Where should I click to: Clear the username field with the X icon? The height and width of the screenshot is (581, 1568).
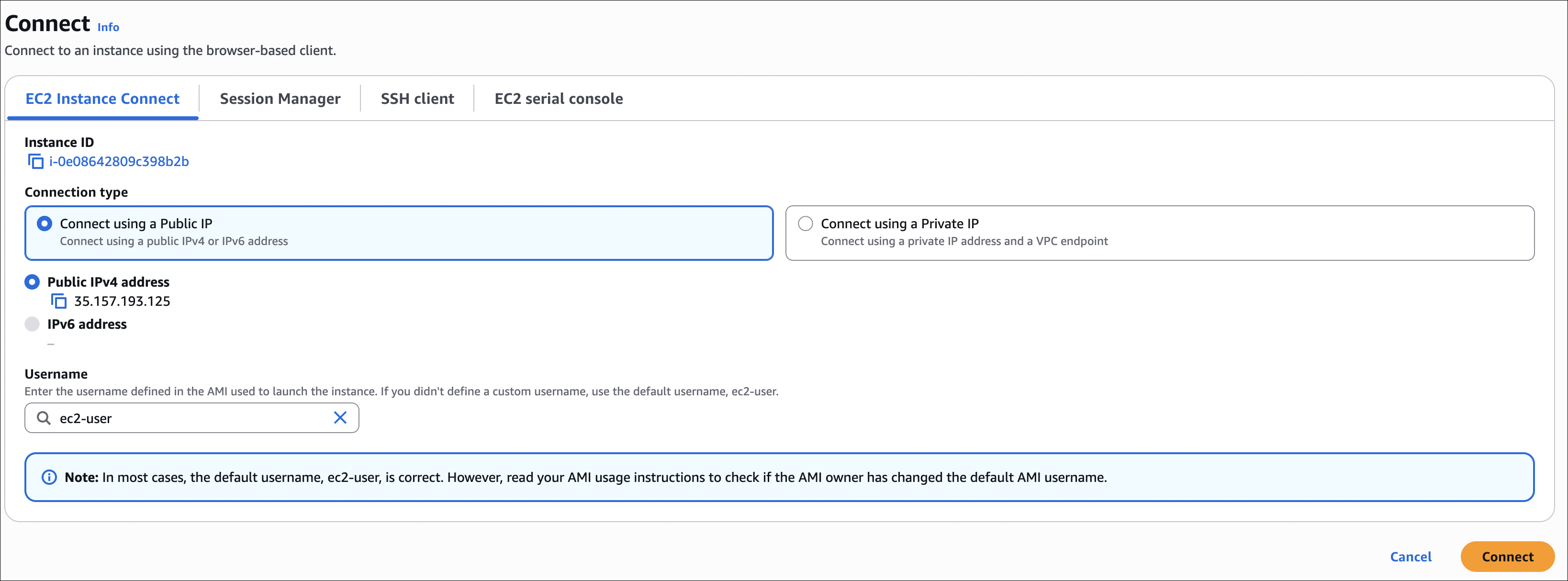tap(340, 418)
